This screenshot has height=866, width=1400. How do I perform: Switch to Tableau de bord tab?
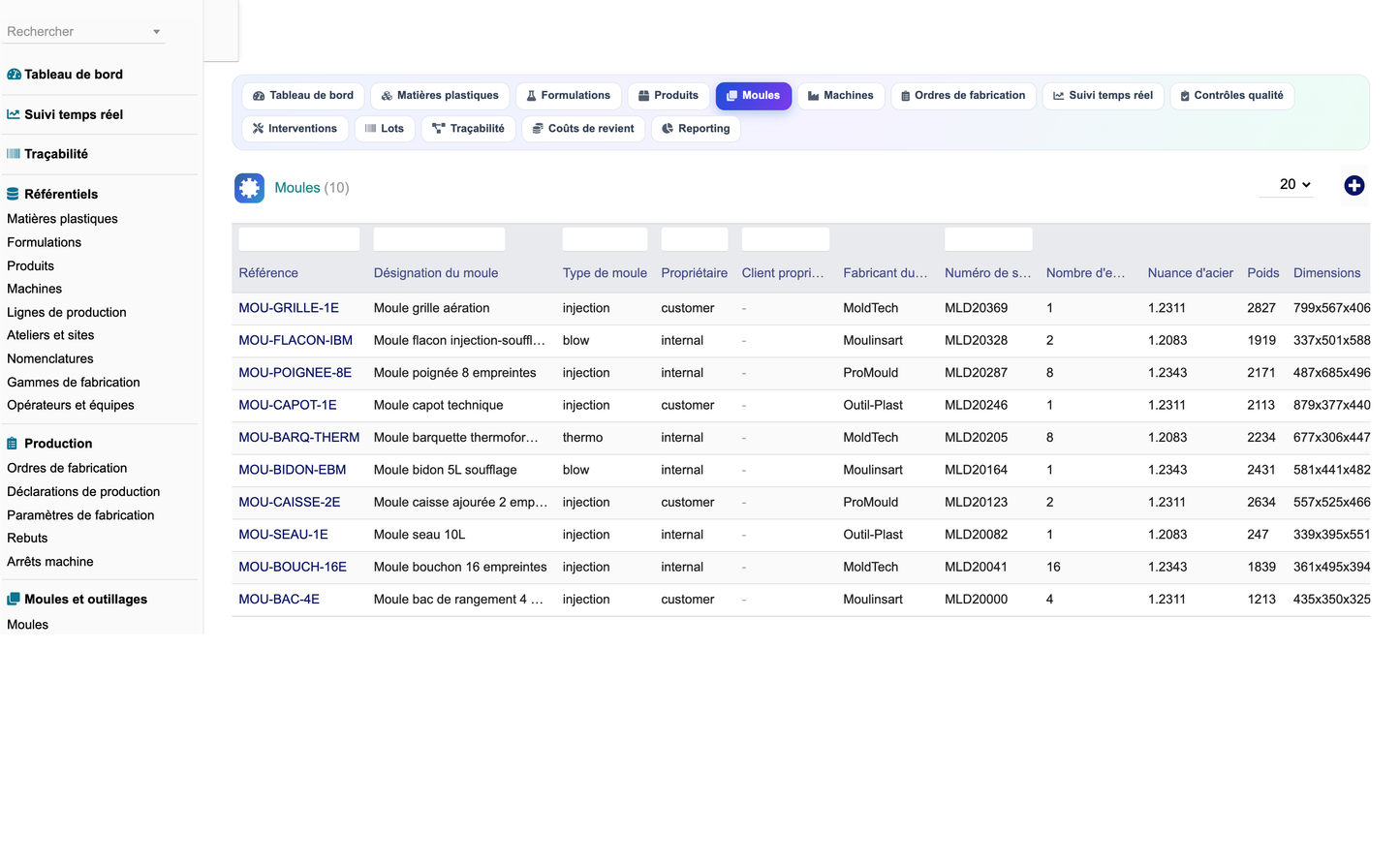[303, 96]
